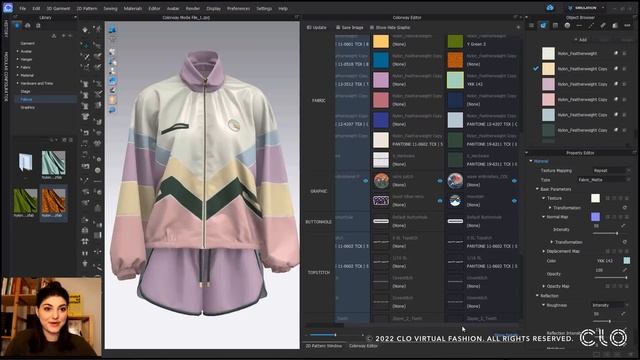Expand the Hanger folder in Library
Screen dimensions: 640x360
pyautogui.click(x=18, y=60)
